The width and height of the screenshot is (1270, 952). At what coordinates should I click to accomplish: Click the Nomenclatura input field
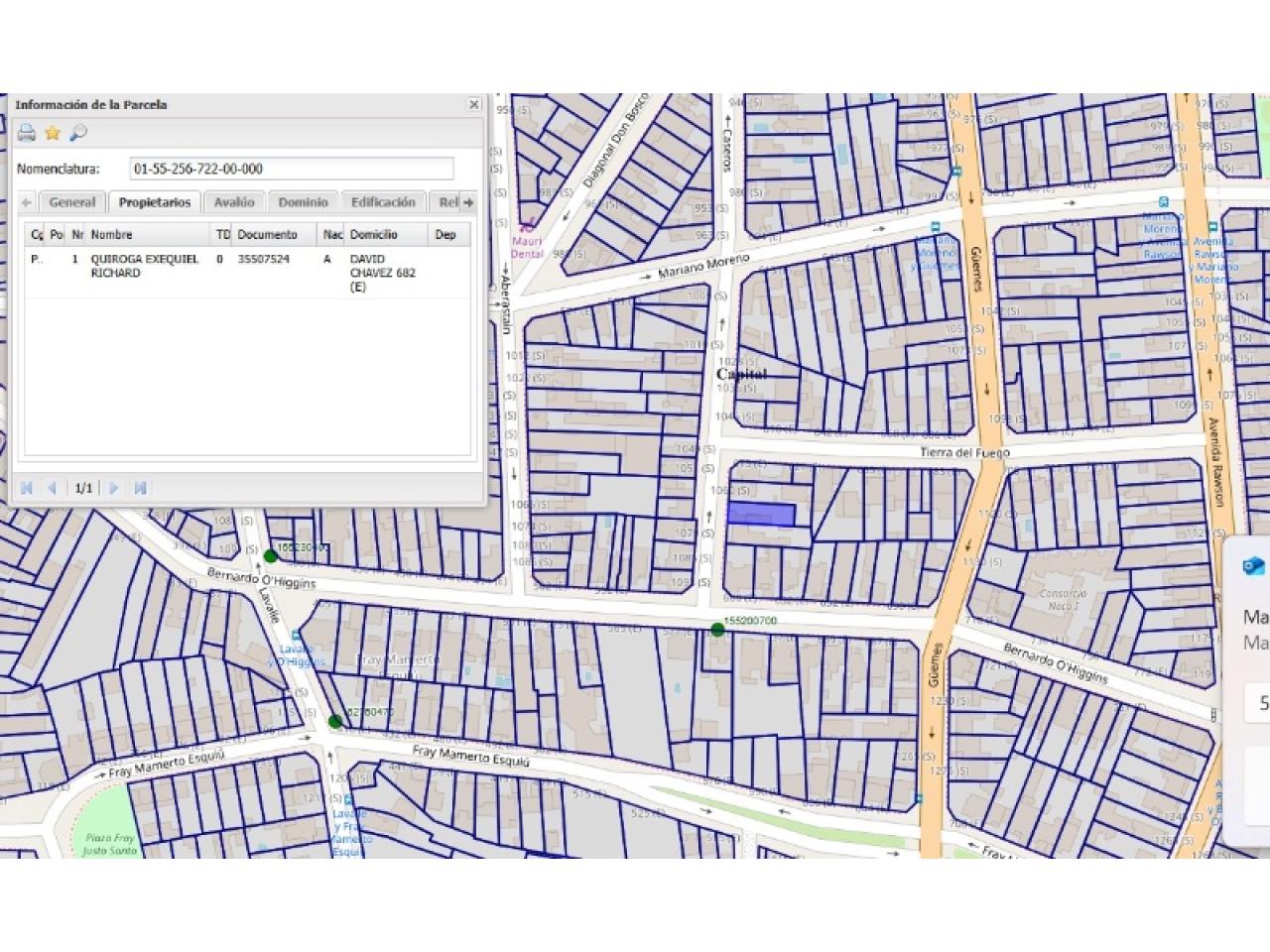click(292, 169)
